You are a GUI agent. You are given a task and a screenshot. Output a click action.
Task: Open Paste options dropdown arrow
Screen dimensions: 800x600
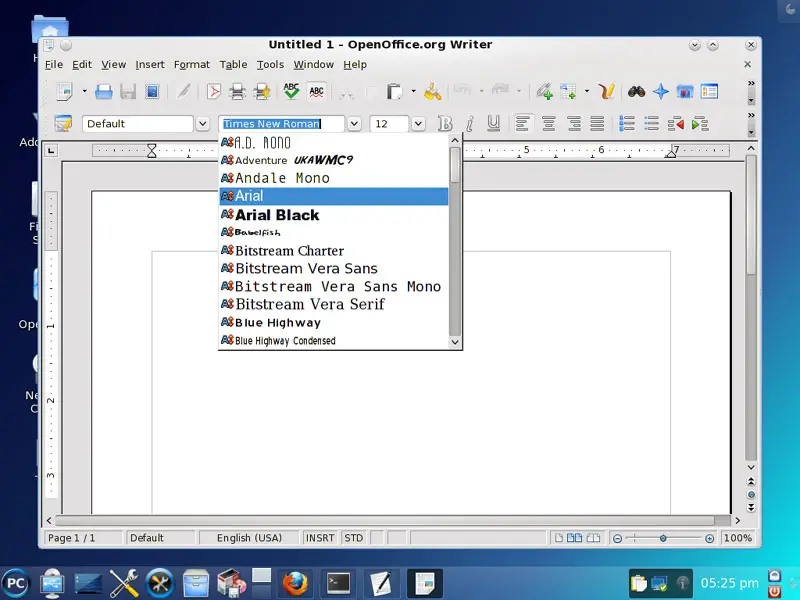point(413,92)
